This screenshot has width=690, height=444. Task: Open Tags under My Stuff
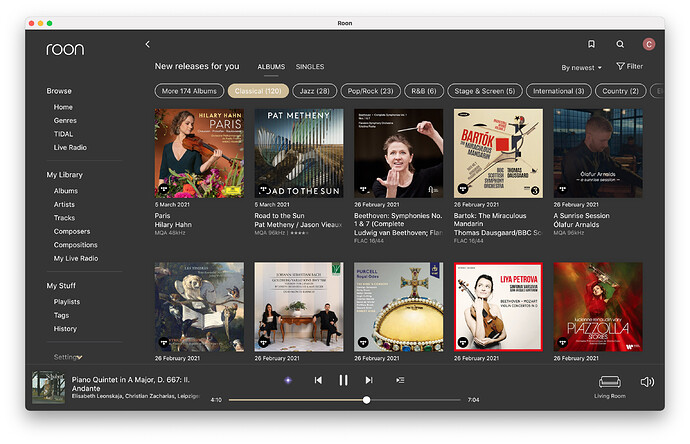tap(61, 315)
